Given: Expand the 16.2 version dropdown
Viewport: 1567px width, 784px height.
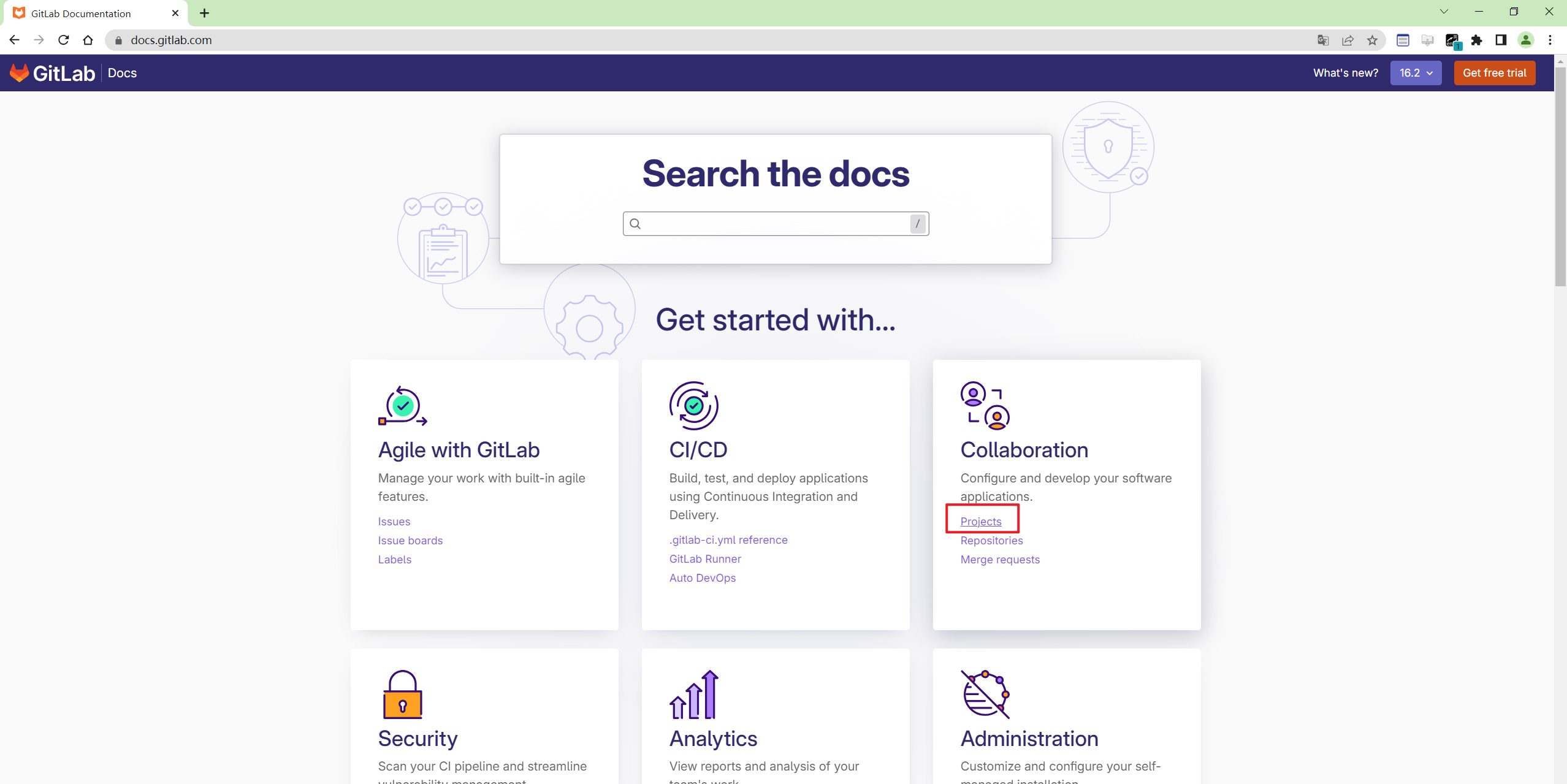Looking at the screenshot, I should point(1416,73).
